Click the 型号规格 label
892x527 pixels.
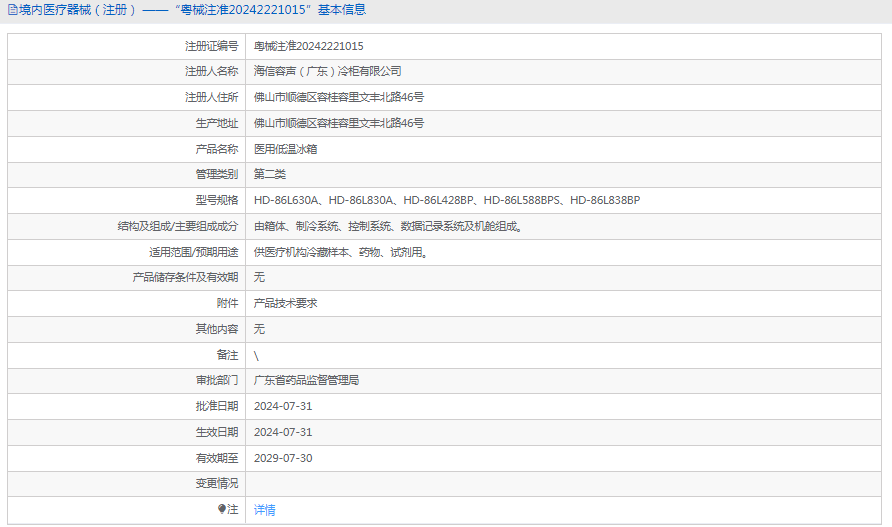pos(217,200)
